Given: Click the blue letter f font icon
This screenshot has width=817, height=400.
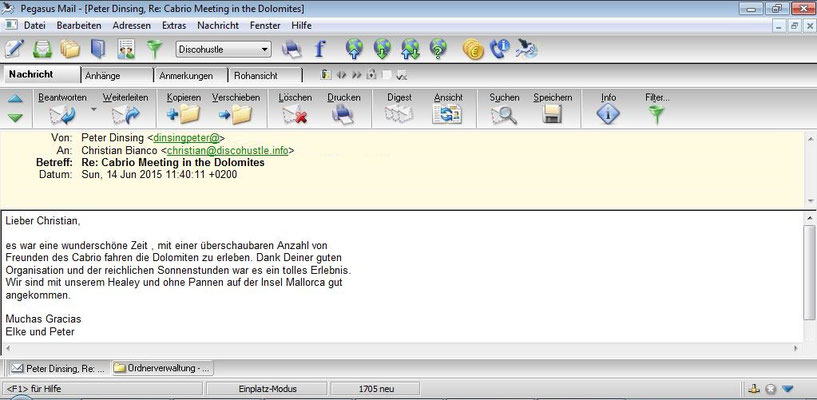Looking at the screenshot, I should click(319, 49).
